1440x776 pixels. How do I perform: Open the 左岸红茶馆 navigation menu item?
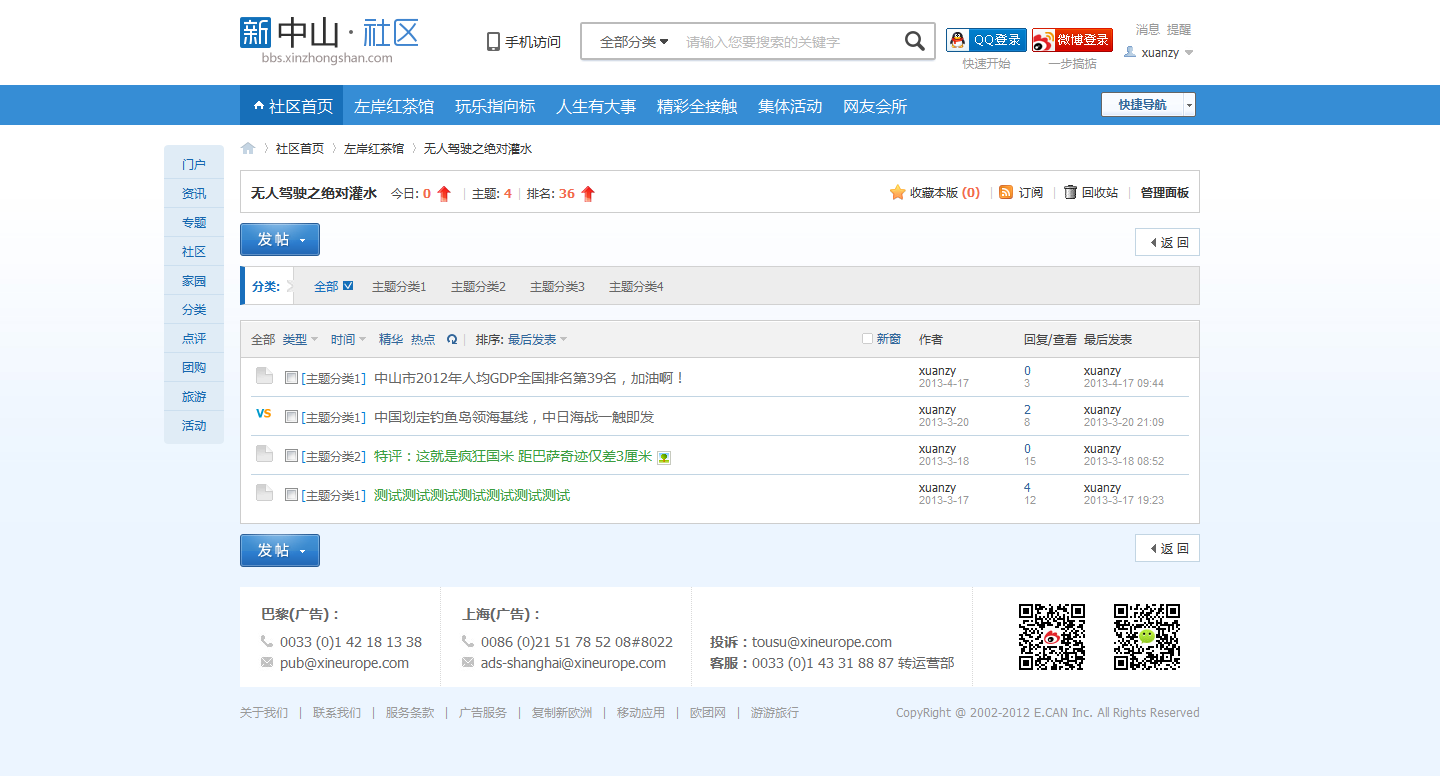(394, 105)
